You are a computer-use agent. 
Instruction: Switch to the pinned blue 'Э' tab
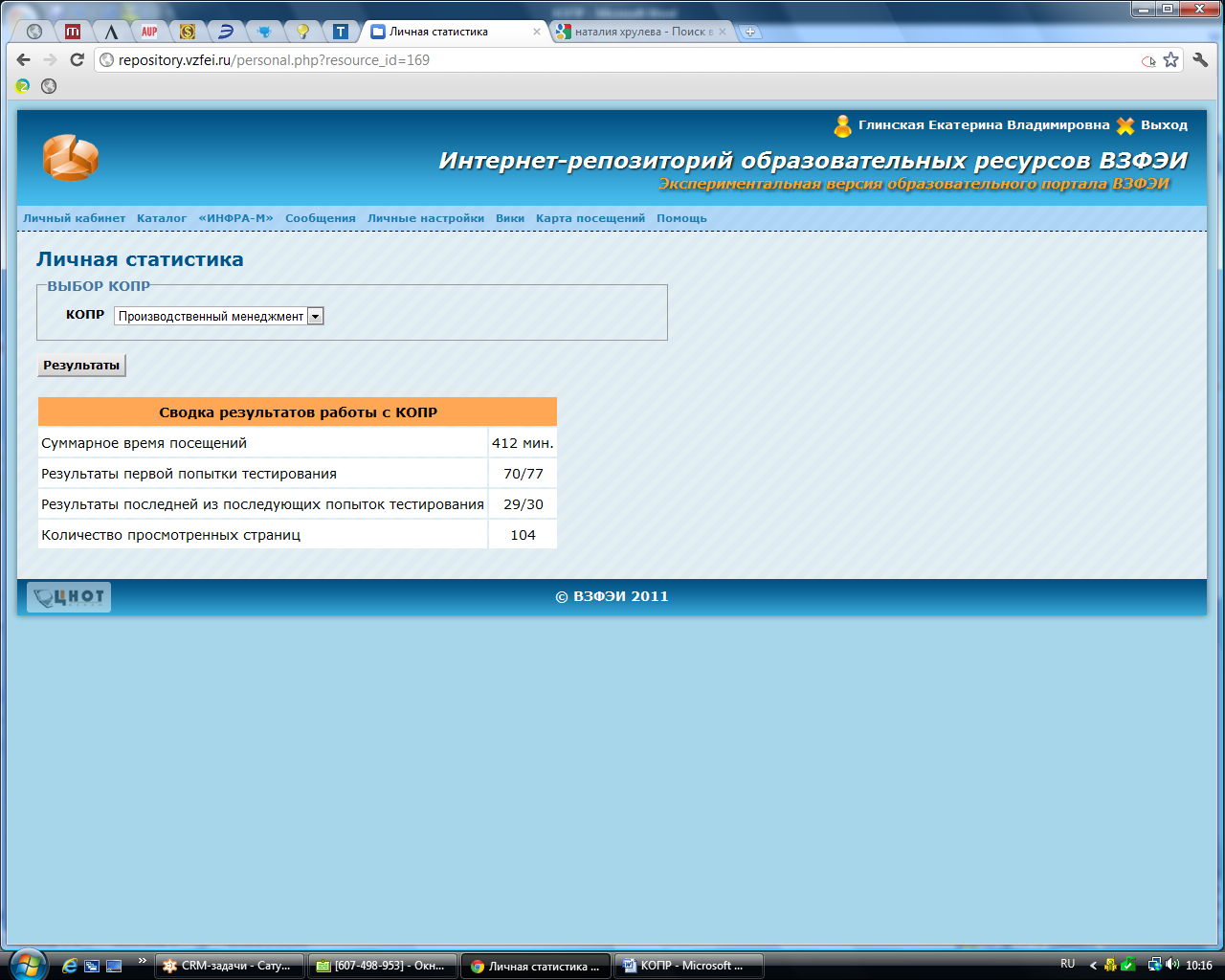coord(226,32)
